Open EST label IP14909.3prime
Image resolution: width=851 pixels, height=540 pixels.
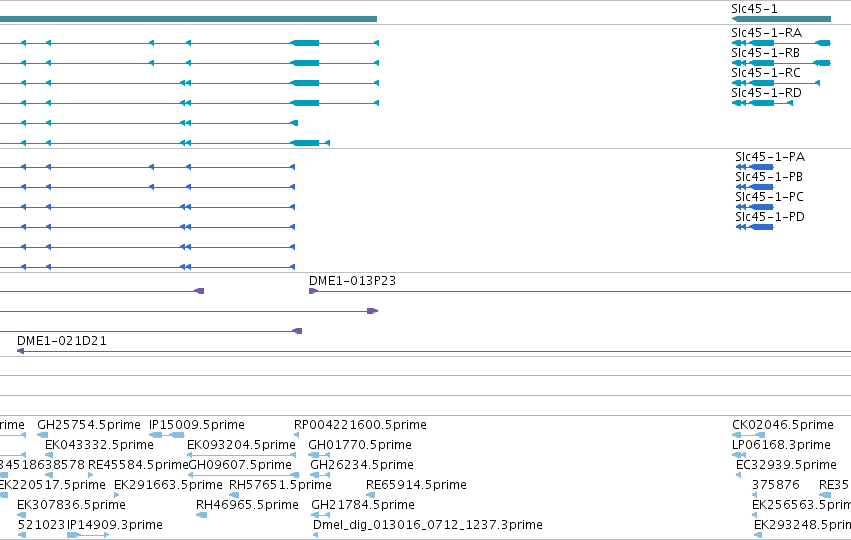point(115,525)
